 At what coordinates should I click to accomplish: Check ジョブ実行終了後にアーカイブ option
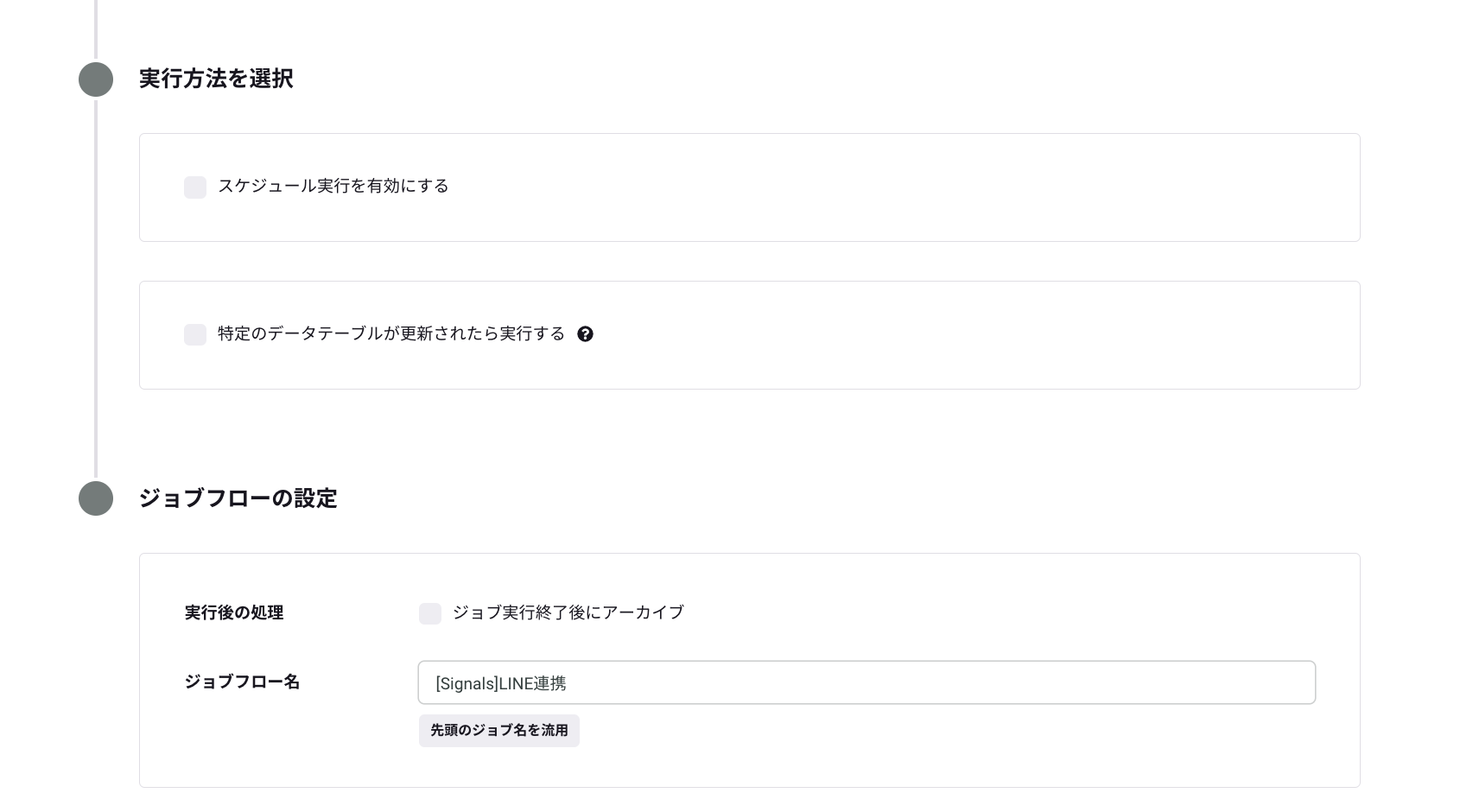click(430, 613)
